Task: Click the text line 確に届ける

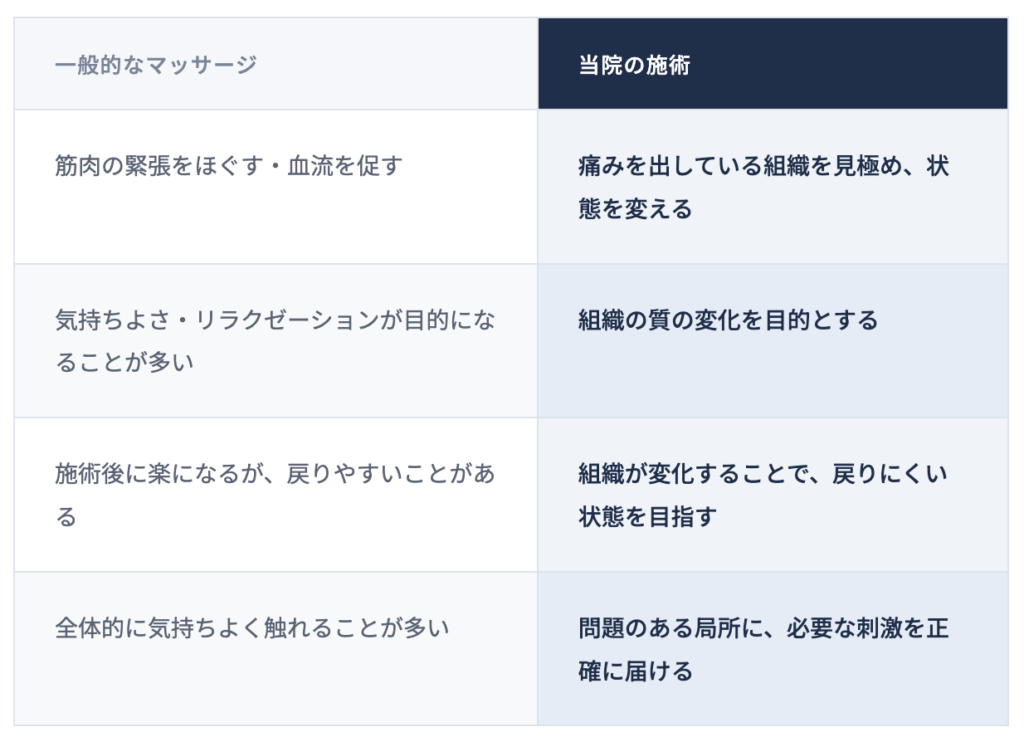Action: pos(635,671)
